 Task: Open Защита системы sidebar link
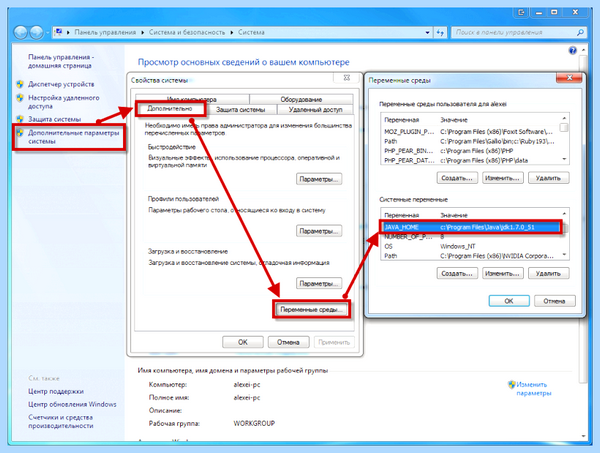coord(54,119)
